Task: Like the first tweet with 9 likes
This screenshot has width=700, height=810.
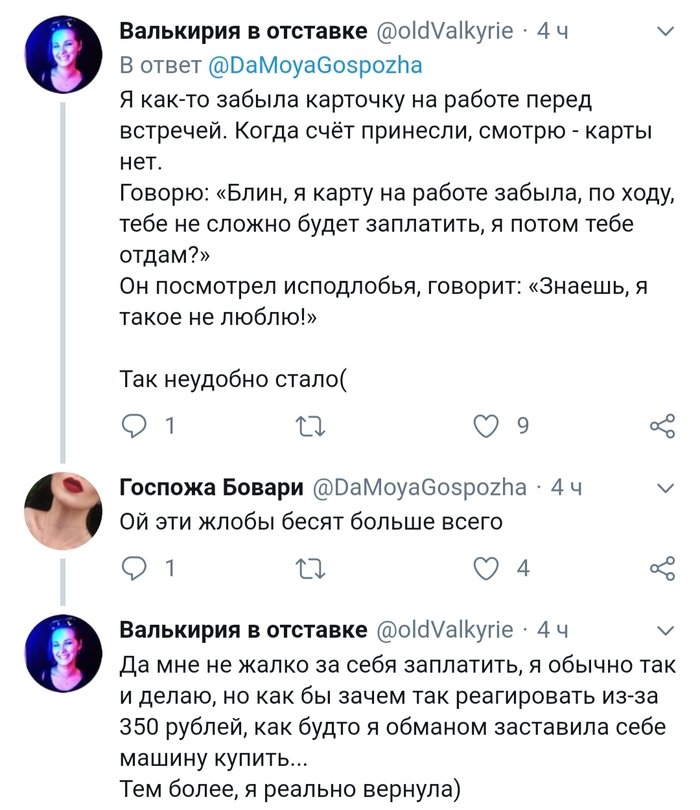Action: click(486, 427)
